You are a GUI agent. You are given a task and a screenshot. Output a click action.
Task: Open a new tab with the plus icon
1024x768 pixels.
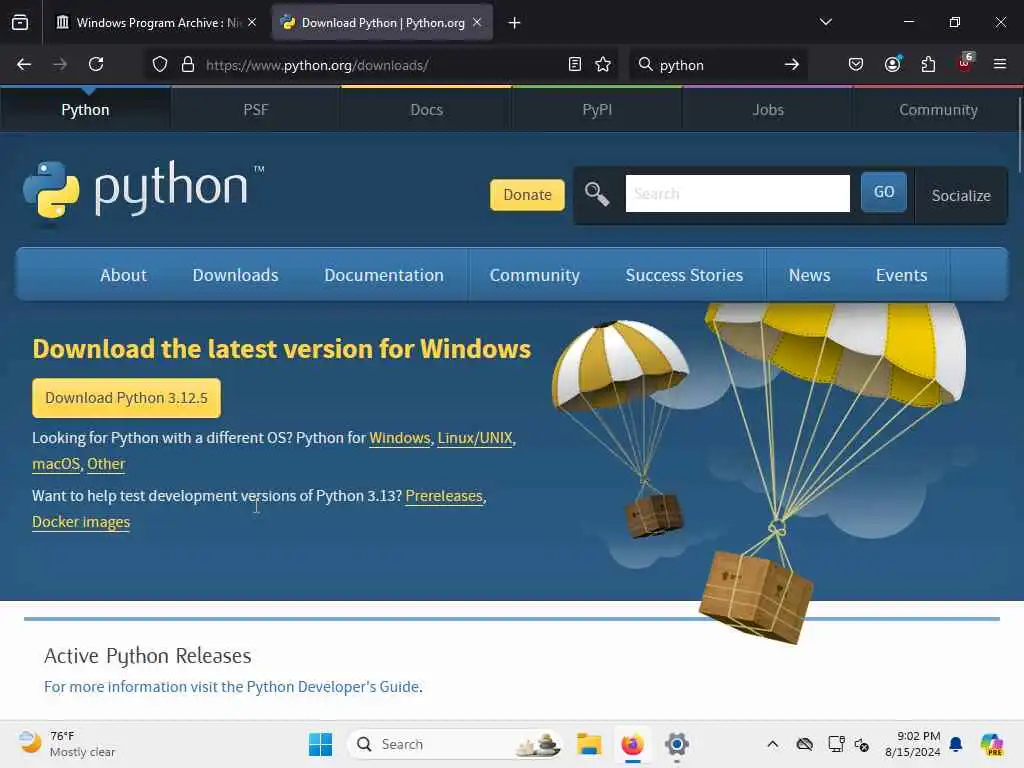[515, 23]
